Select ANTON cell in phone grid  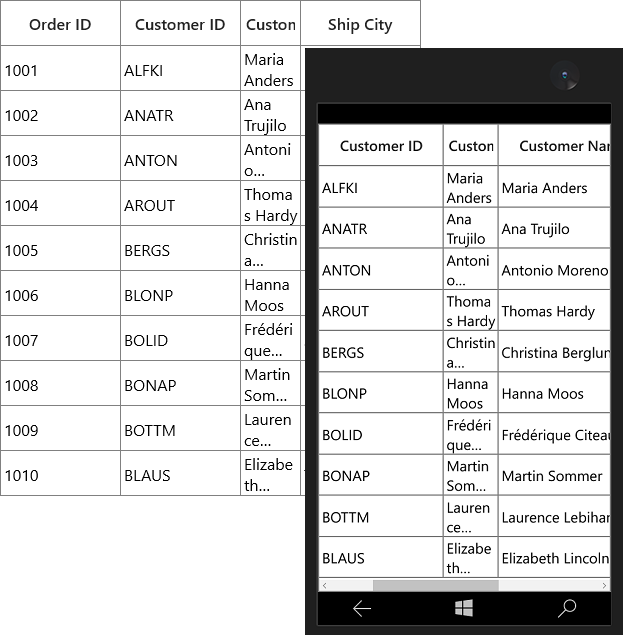pos(381,268)
